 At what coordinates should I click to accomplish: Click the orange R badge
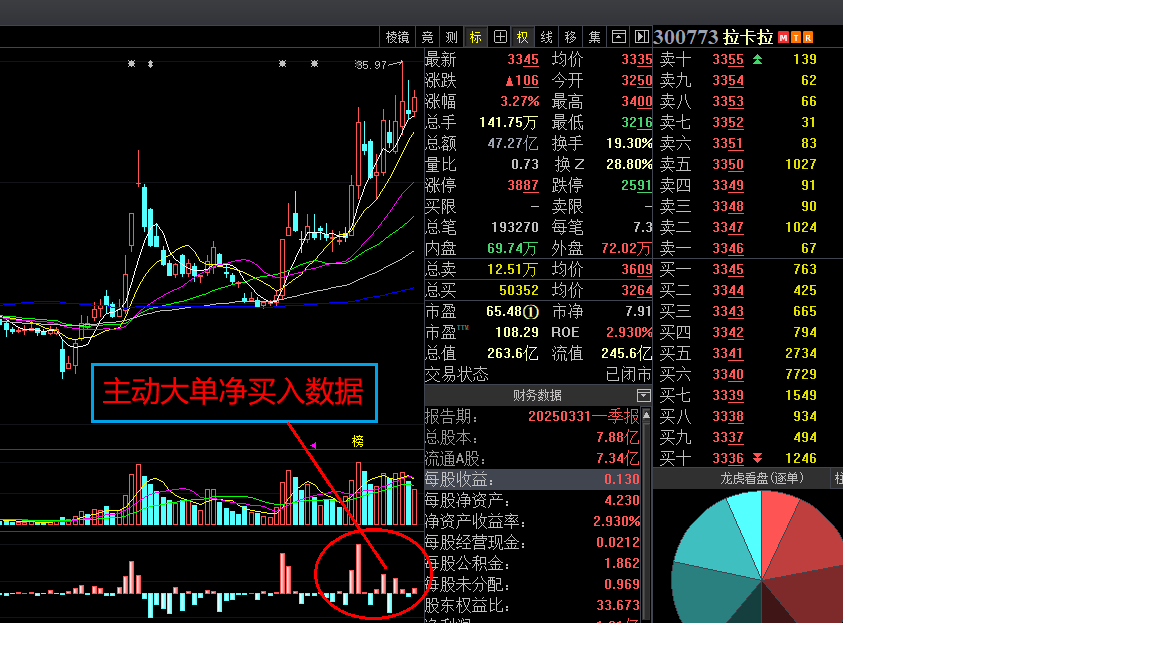coord(808,37)
